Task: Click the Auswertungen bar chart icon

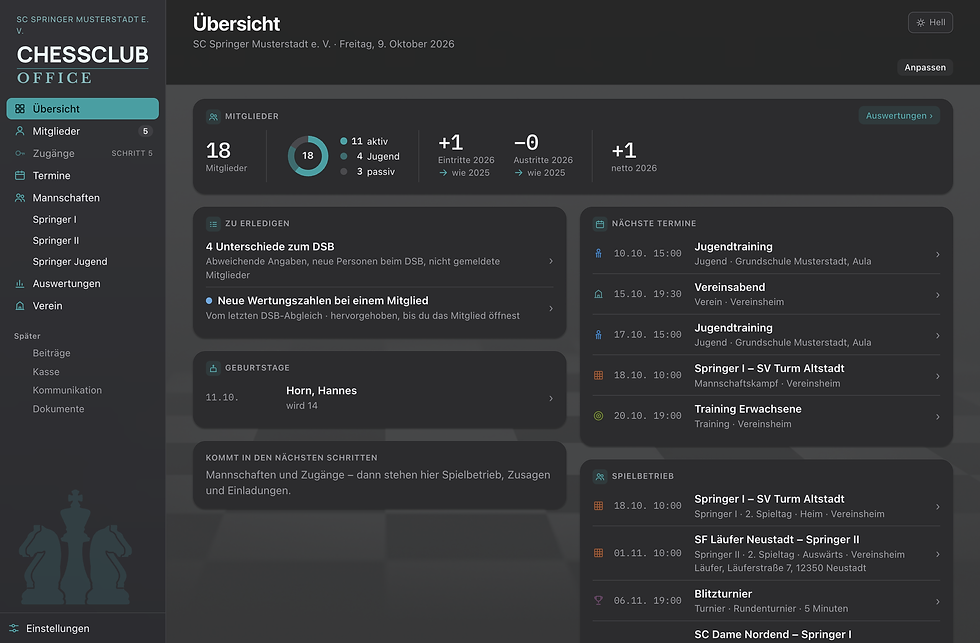Action: click(20, 284)
